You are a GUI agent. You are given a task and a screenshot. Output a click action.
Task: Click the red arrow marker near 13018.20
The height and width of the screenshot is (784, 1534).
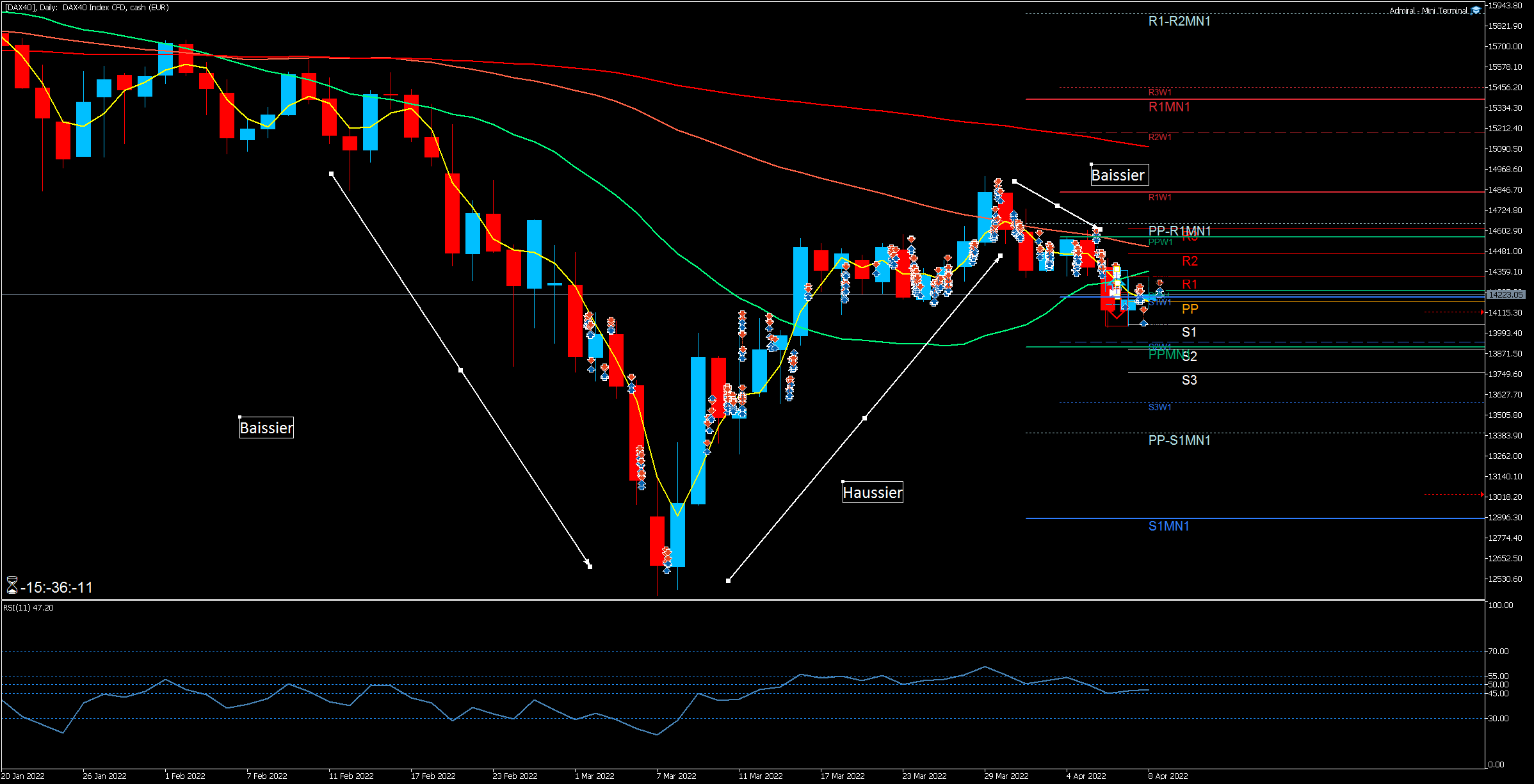pos(1482,494)
